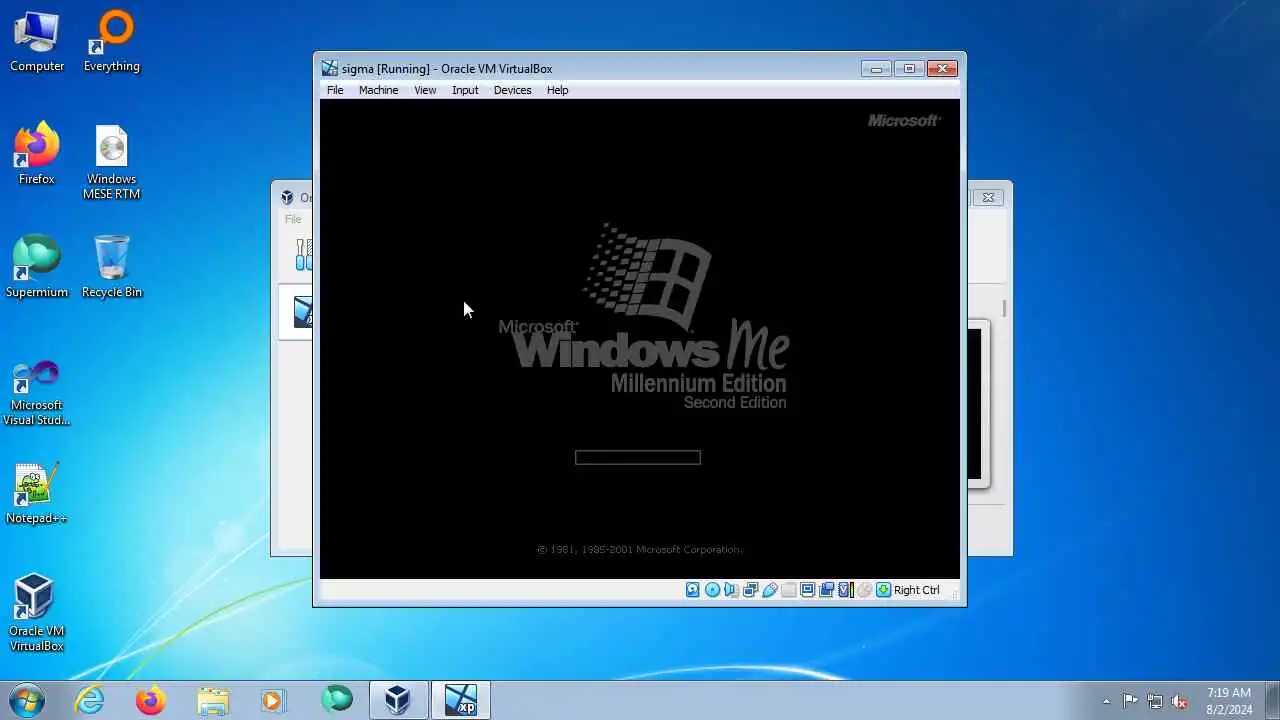This screenshot has width=1280, height=720.
Task: Select the Windows MESE RTM disc image file
Action: click(x=112, y=162)
